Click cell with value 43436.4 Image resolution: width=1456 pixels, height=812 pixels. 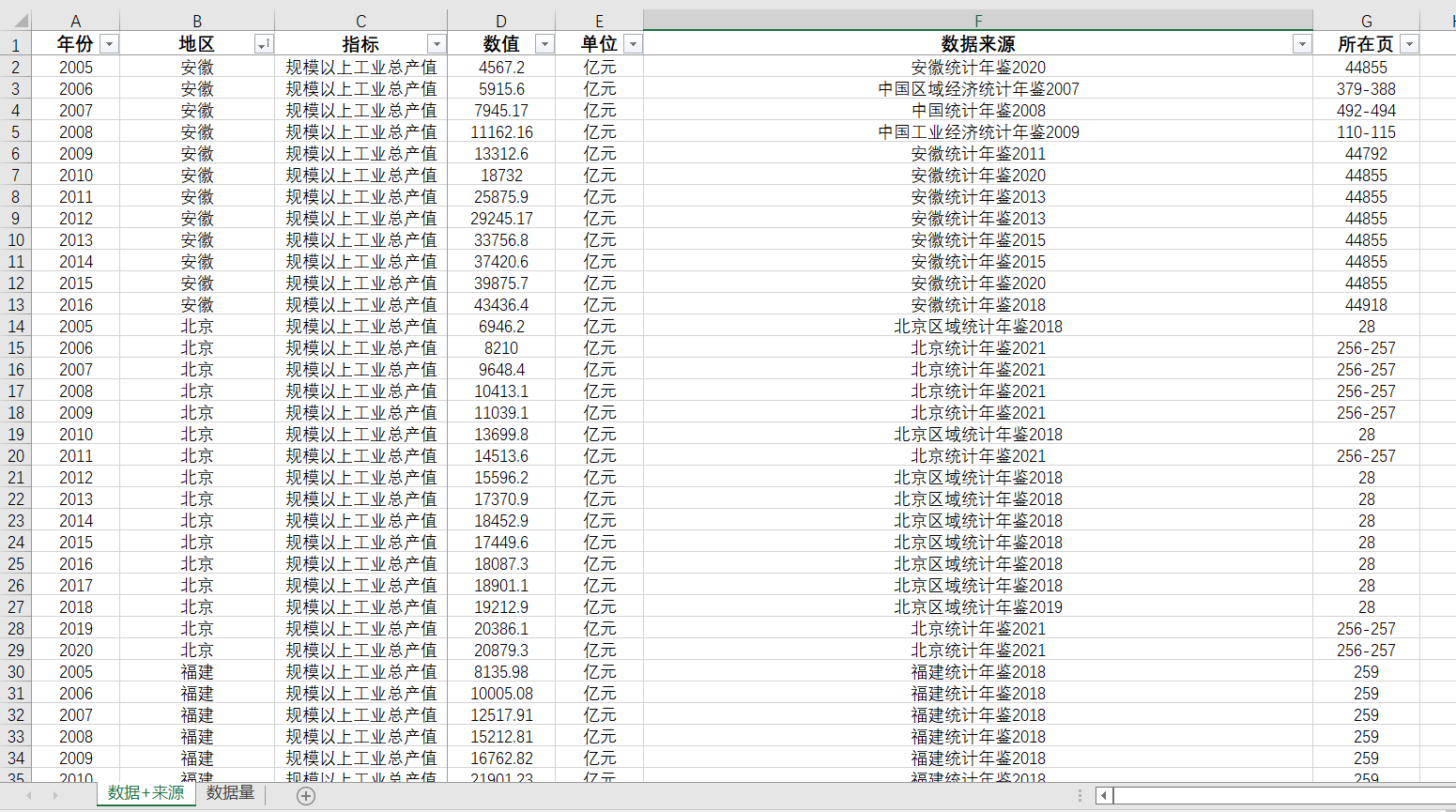(x=501, y=304)
